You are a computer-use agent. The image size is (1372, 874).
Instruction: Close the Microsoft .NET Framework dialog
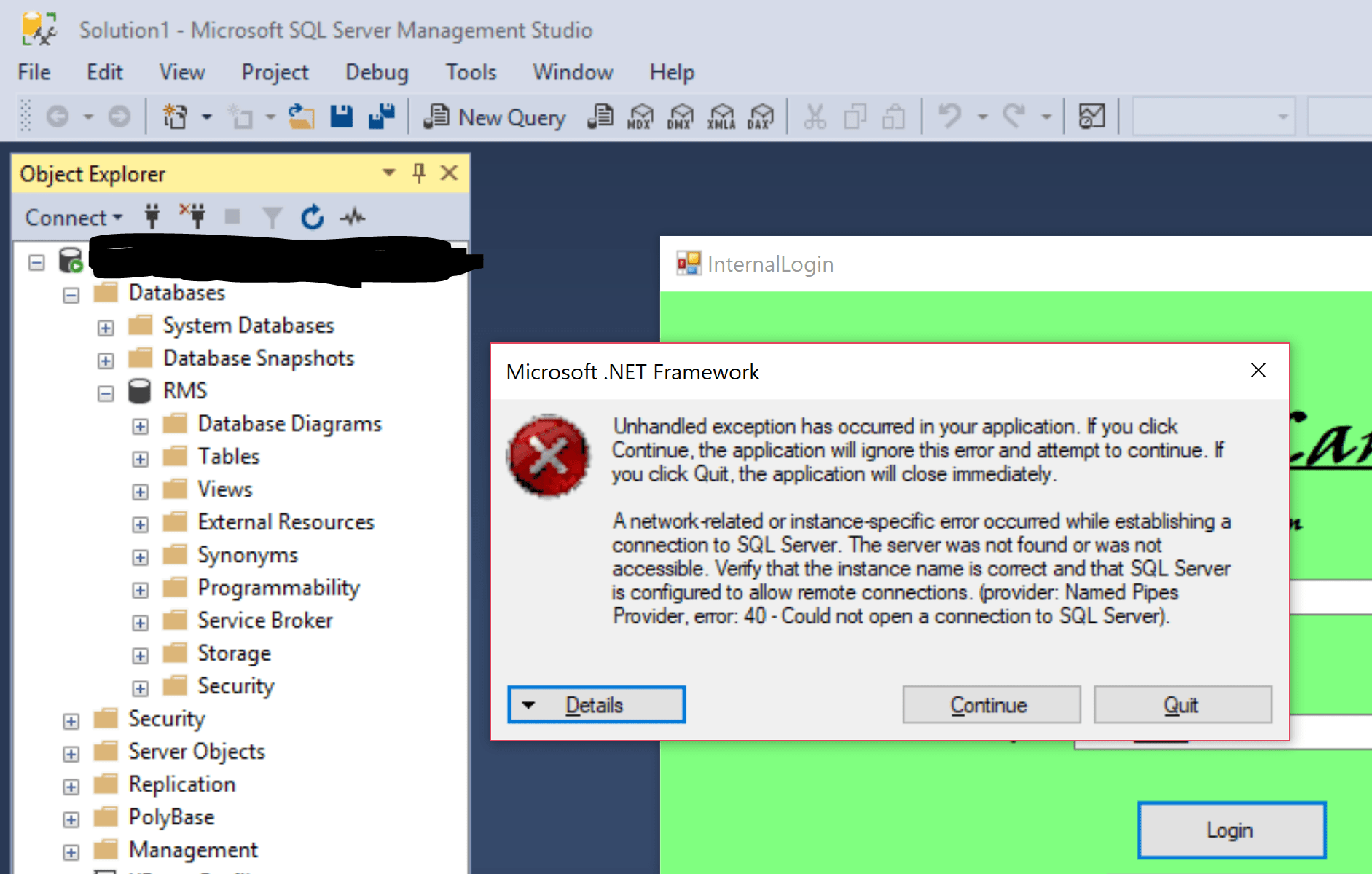[x=1258, y=371]
